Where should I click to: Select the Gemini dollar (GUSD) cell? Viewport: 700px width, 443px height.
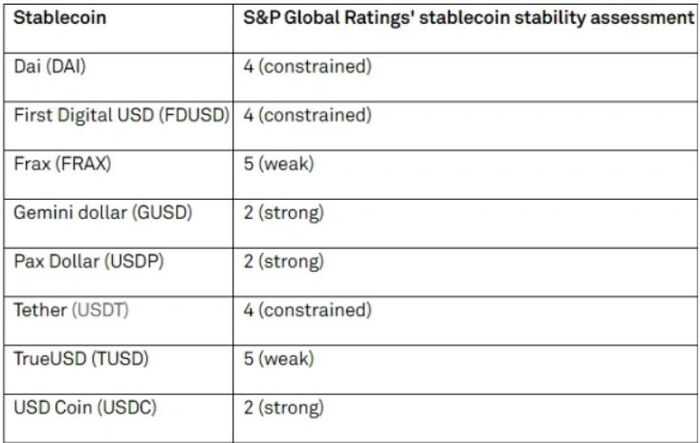(x=103, y=213)
